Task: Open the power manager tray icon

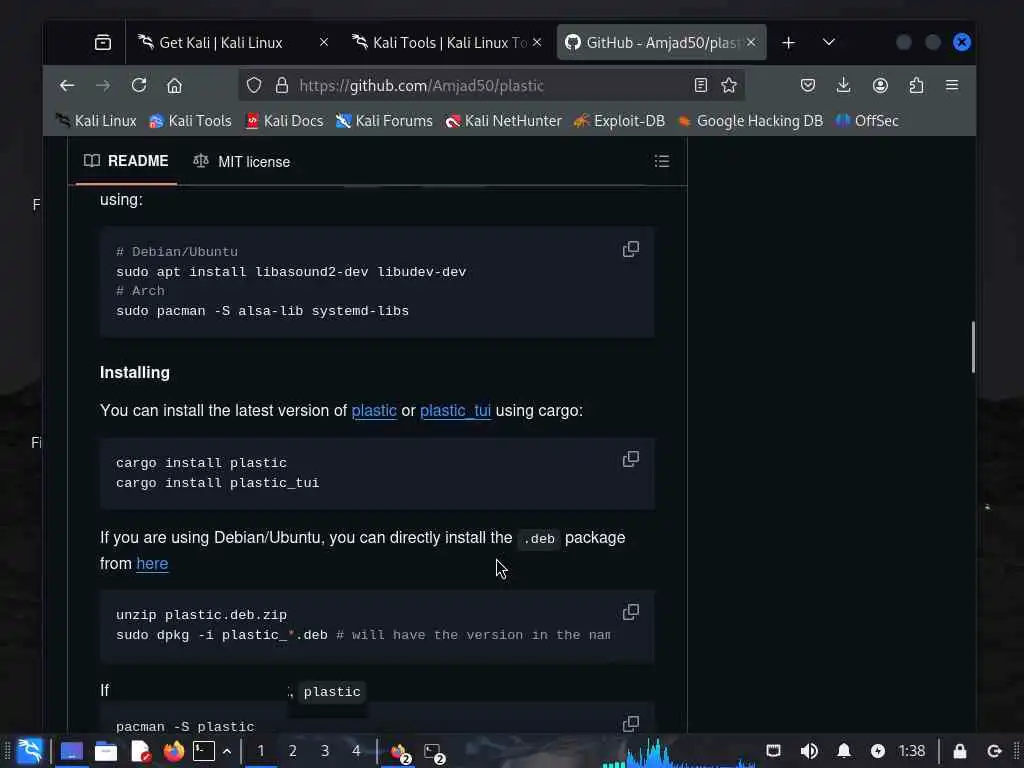Action: tap(878, 751)
